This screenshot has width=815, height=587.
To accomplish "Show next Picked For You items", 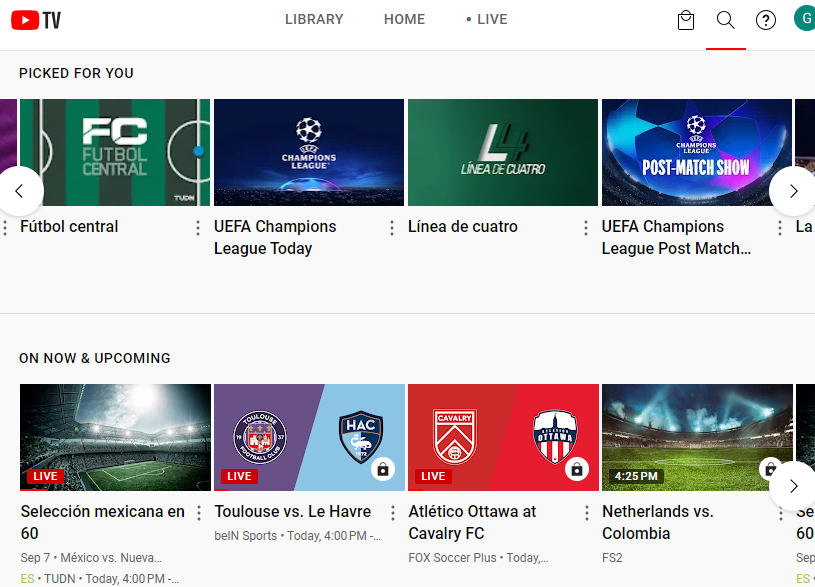I will pos(793,191).
